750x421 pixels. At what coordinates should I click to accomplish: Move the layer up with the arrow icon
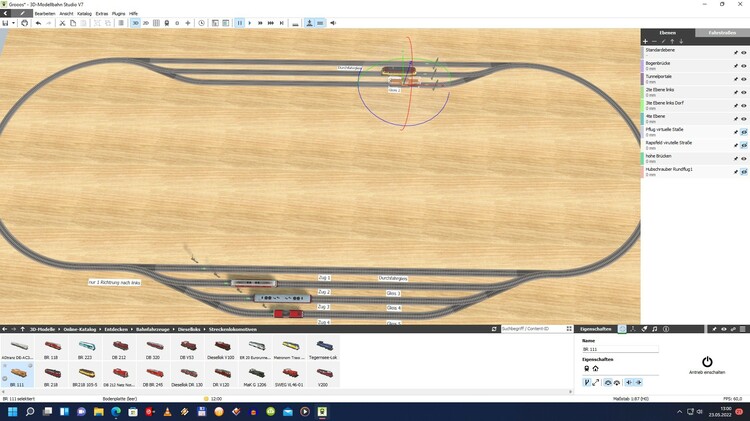click(672, 42)
